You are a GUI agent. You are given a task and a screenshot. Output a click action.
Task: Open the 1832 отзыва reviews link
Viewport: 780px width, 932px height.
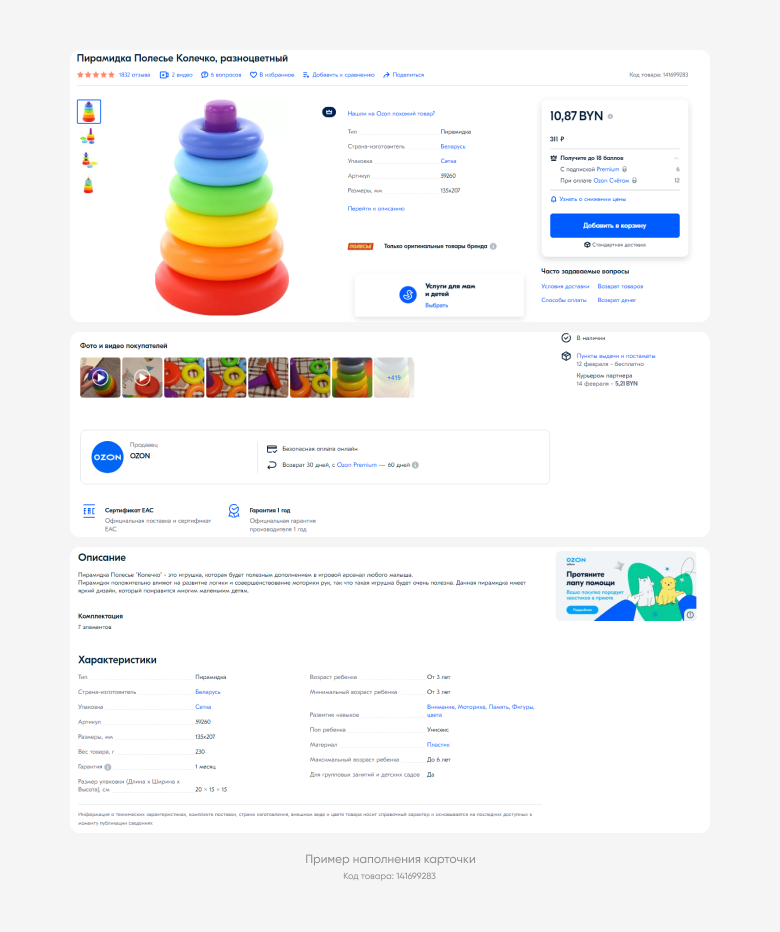point(134,75)
